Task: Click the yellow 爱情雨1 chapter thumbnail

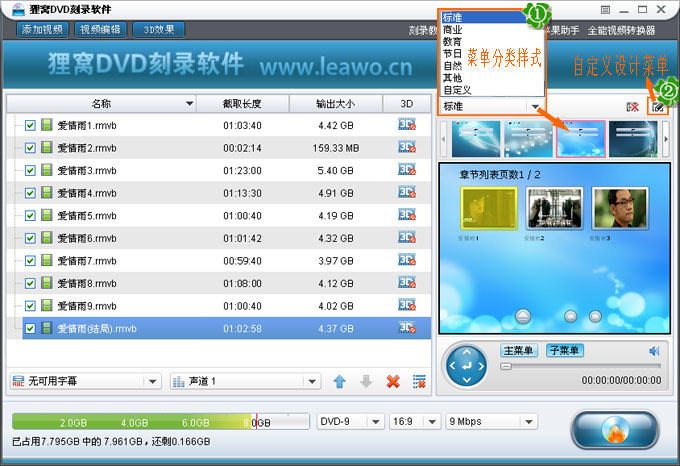Action: 489,209
